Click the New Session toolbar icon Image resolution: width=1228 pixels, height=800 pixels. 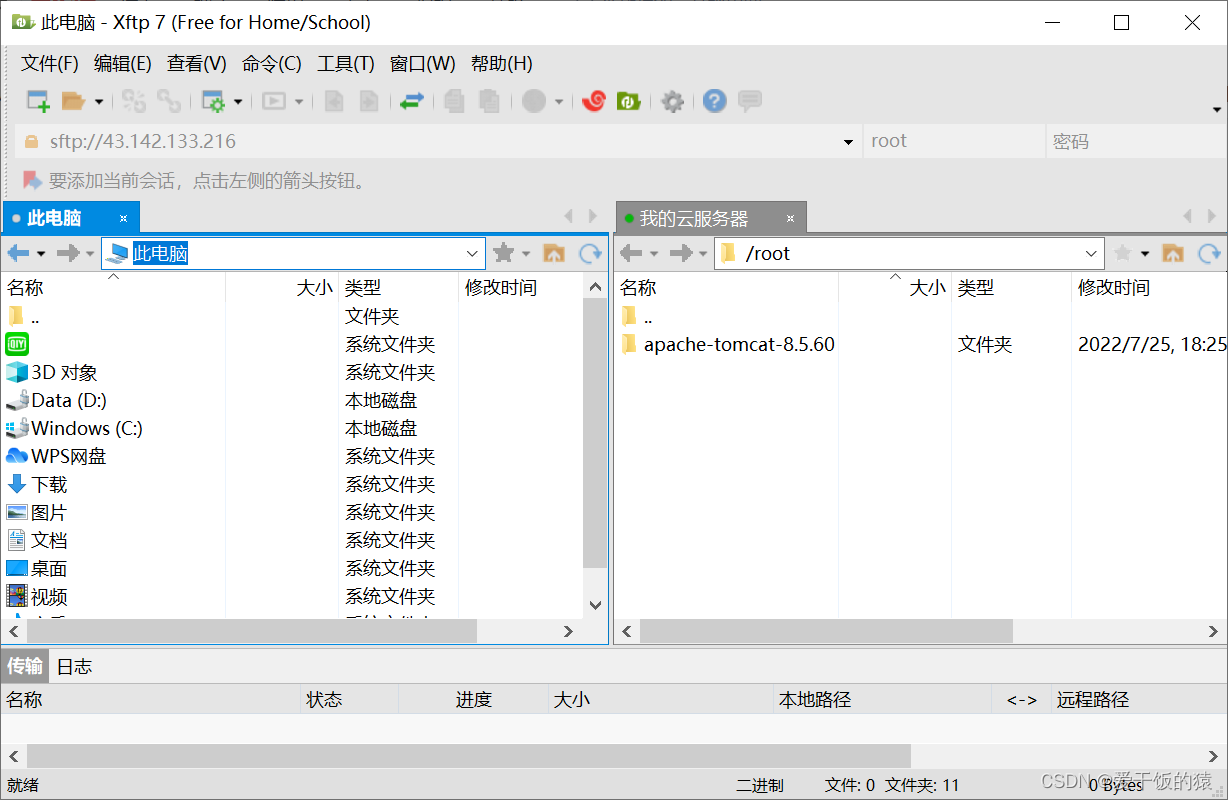click(x=38, y=101)
